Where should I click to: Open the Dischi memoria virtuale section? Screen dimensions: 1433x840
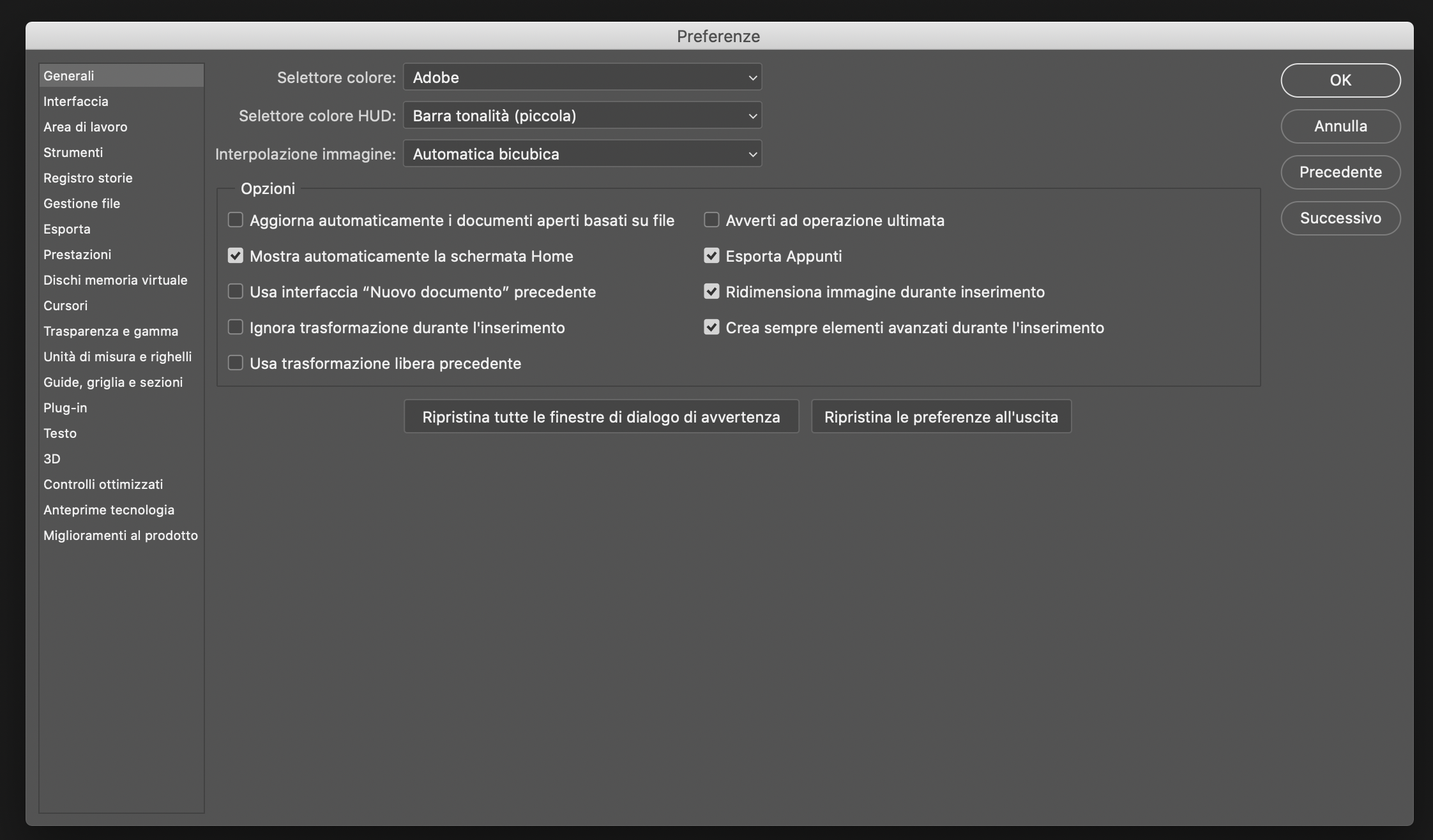point(116,280)
